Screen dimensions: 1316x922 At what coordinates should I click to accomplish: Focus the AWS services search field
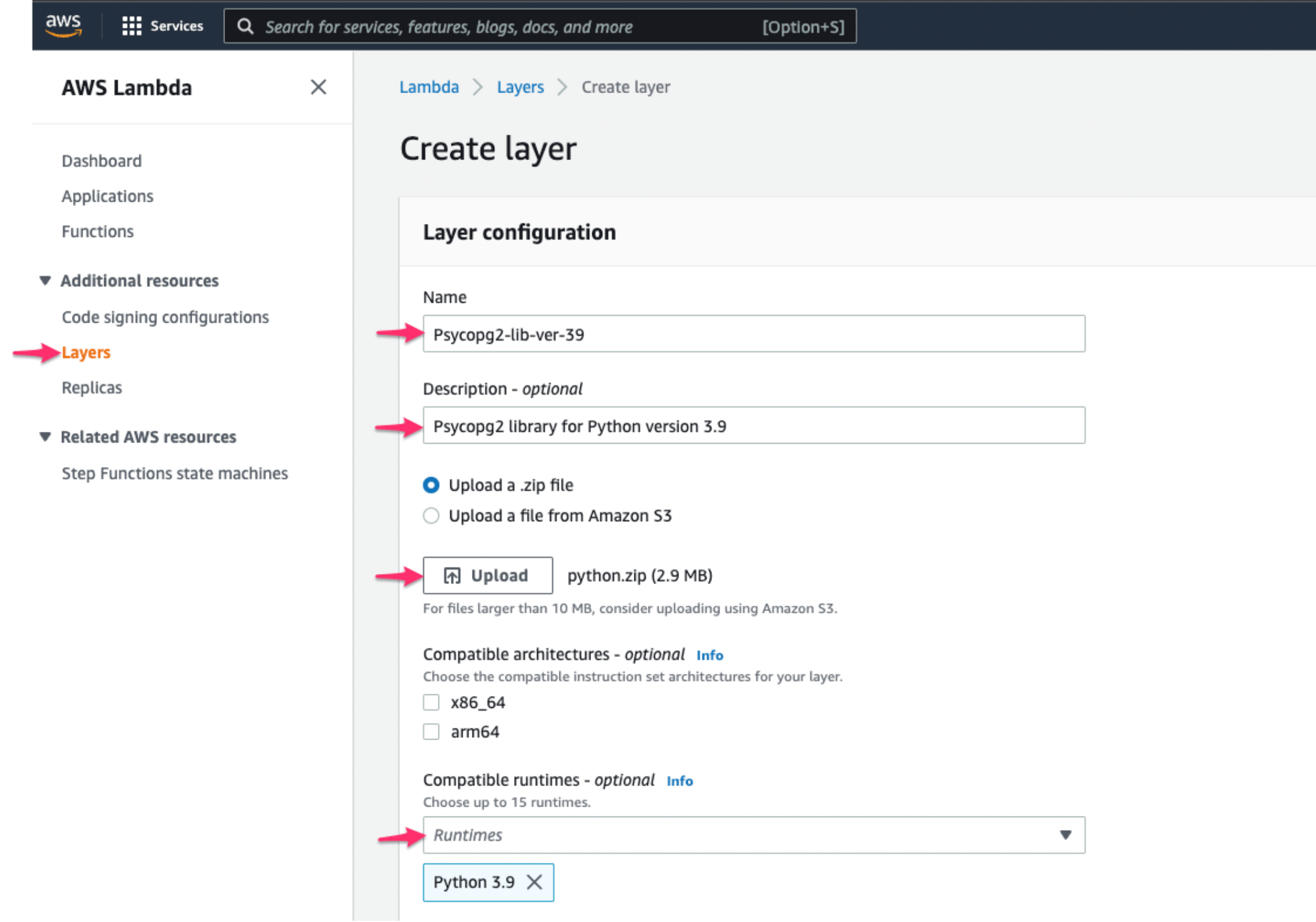click(x=540, y=26)
